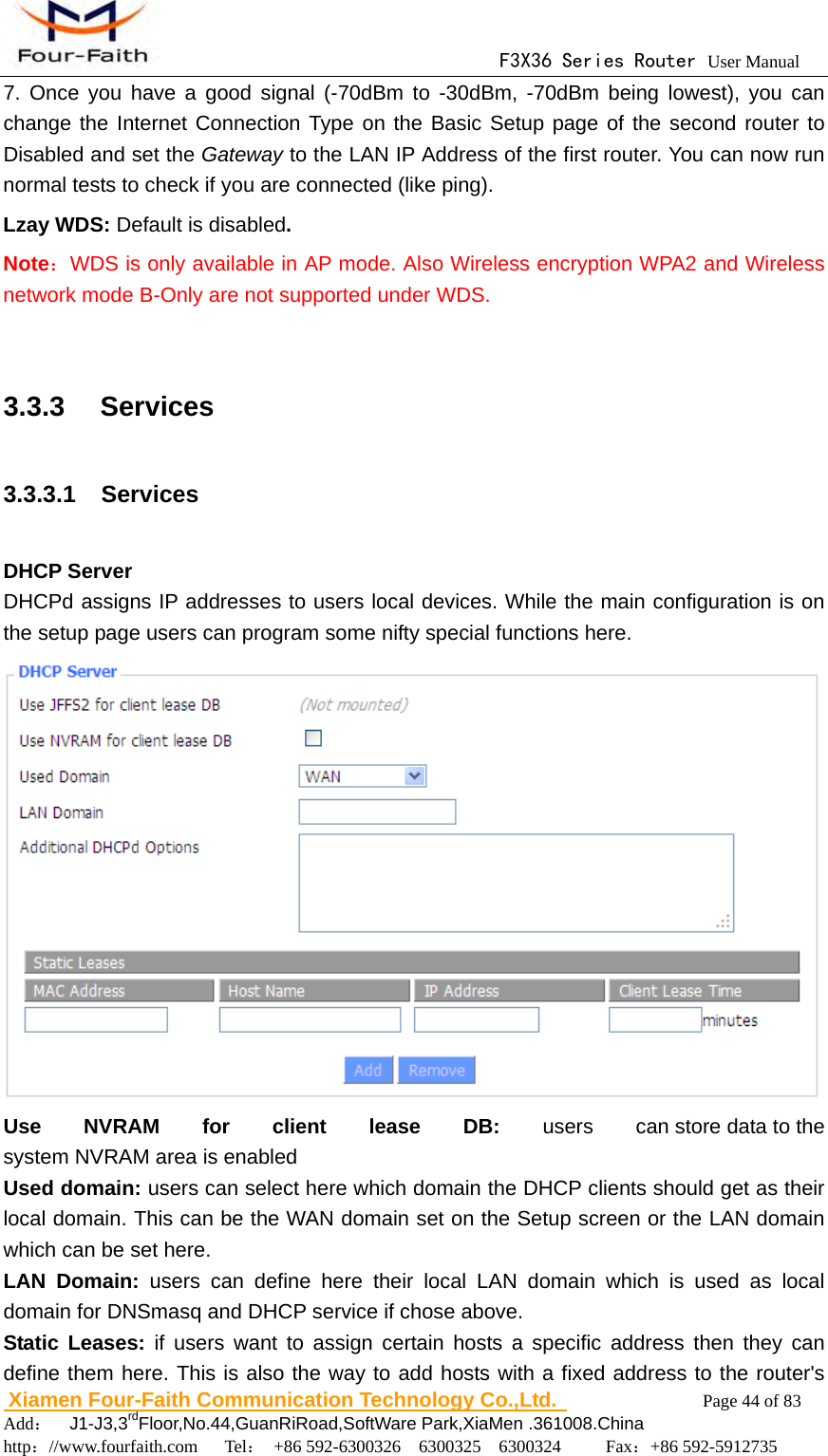Click the DHCP Server panel header icon

click(66, 671)
